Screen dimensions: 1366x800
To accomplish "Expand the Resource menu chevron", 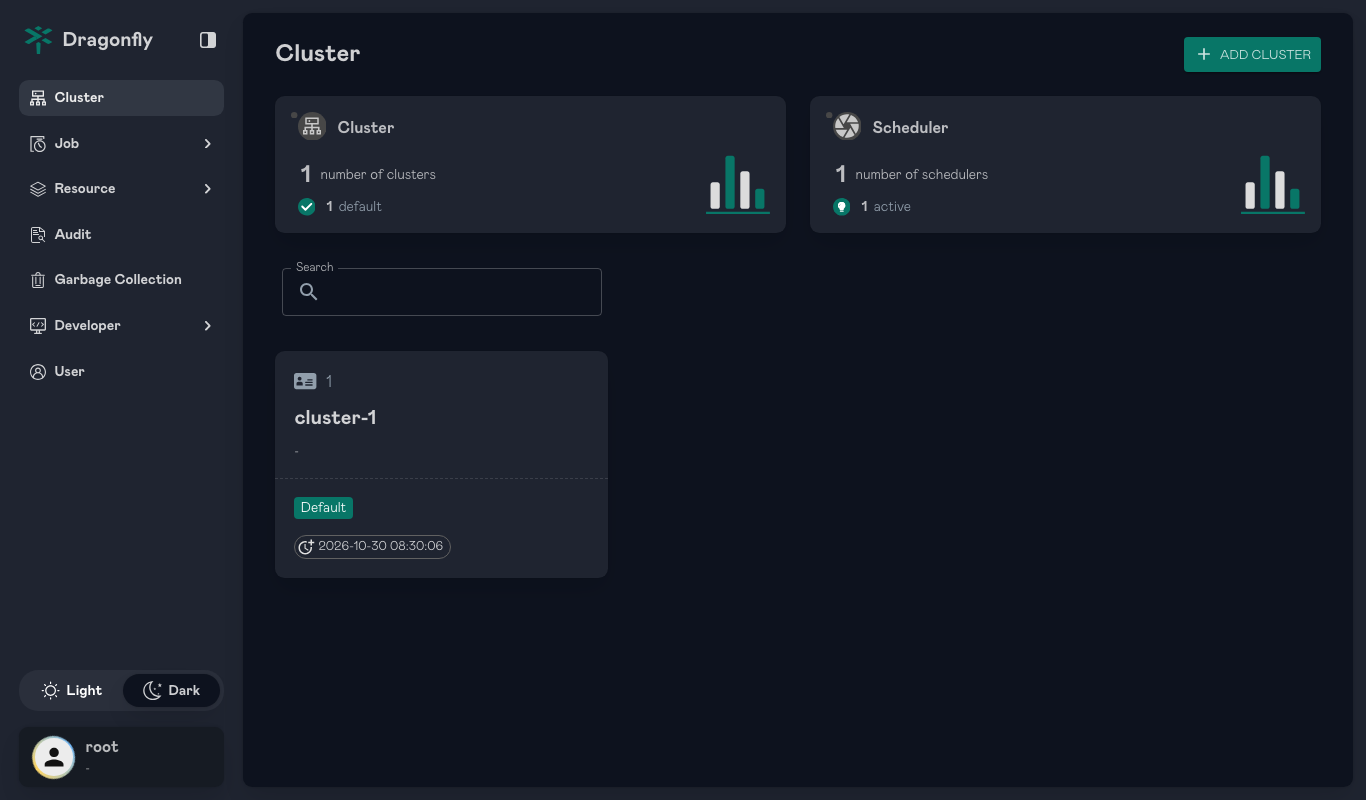I will point(208,189).
